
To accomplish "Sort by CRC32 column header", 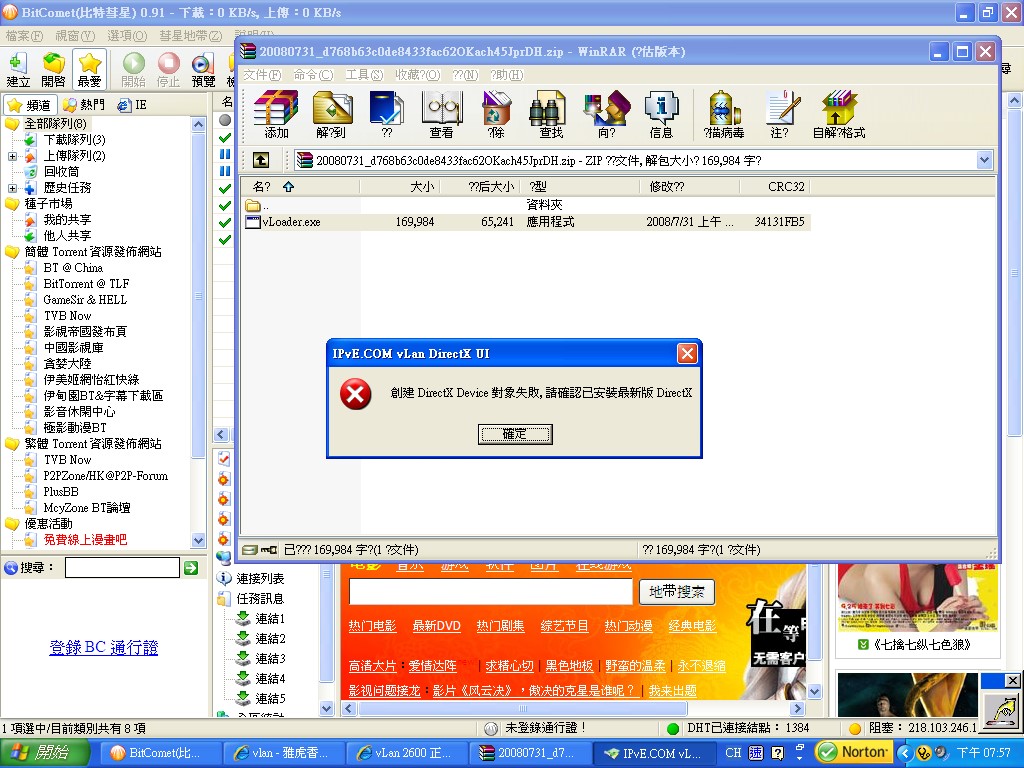I will pyautogui.click(x=775, y=187).
